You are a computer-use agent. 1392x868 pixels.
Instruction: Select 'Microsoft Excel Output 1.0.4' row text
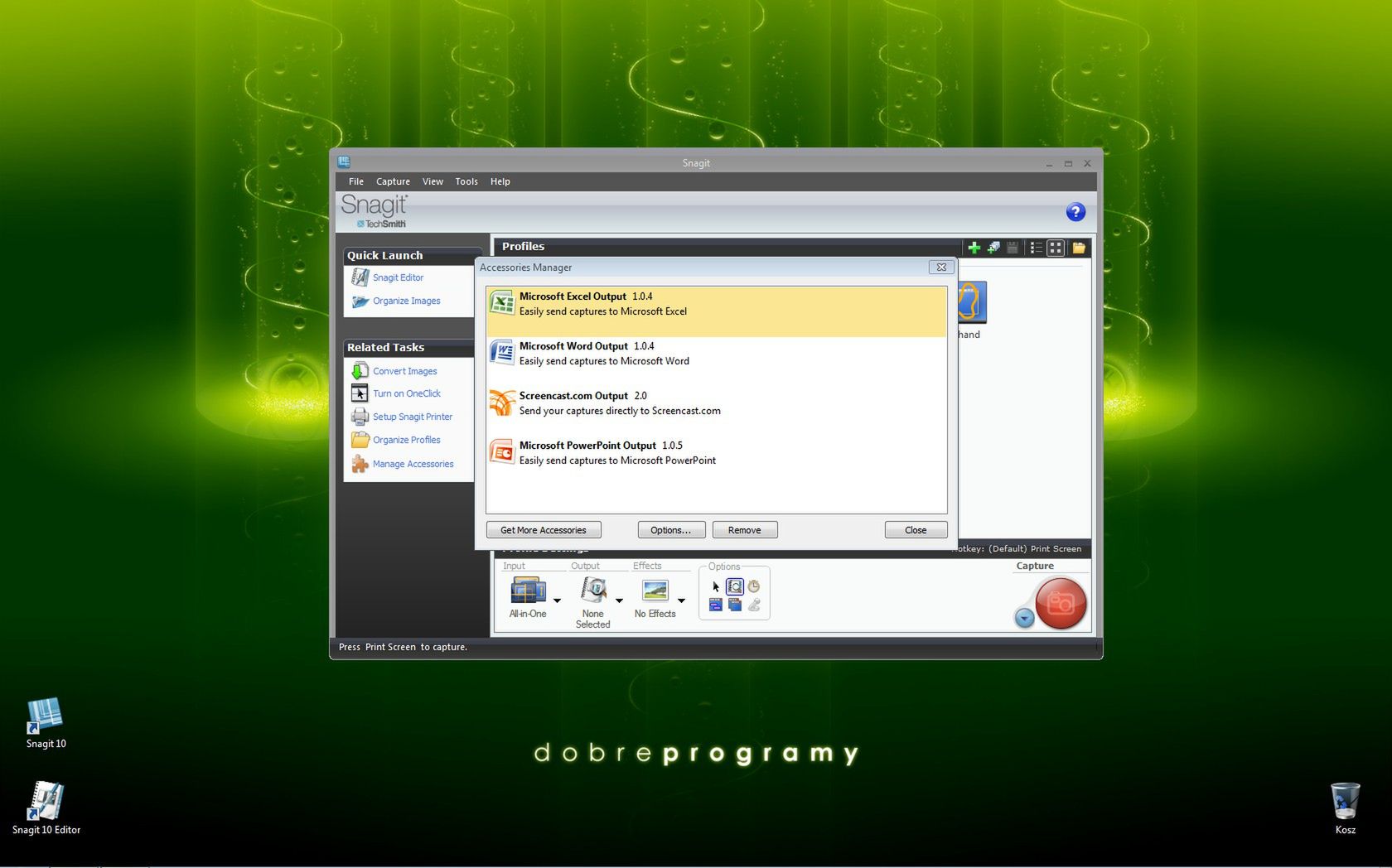click(586, 297)
